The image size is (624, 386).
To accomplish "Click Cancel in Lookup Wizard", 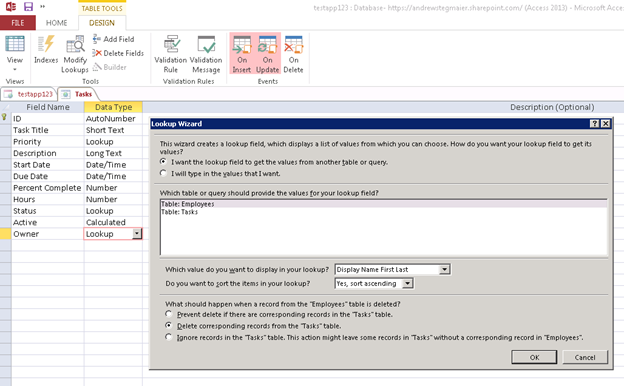I will click(x=585, y=357).
